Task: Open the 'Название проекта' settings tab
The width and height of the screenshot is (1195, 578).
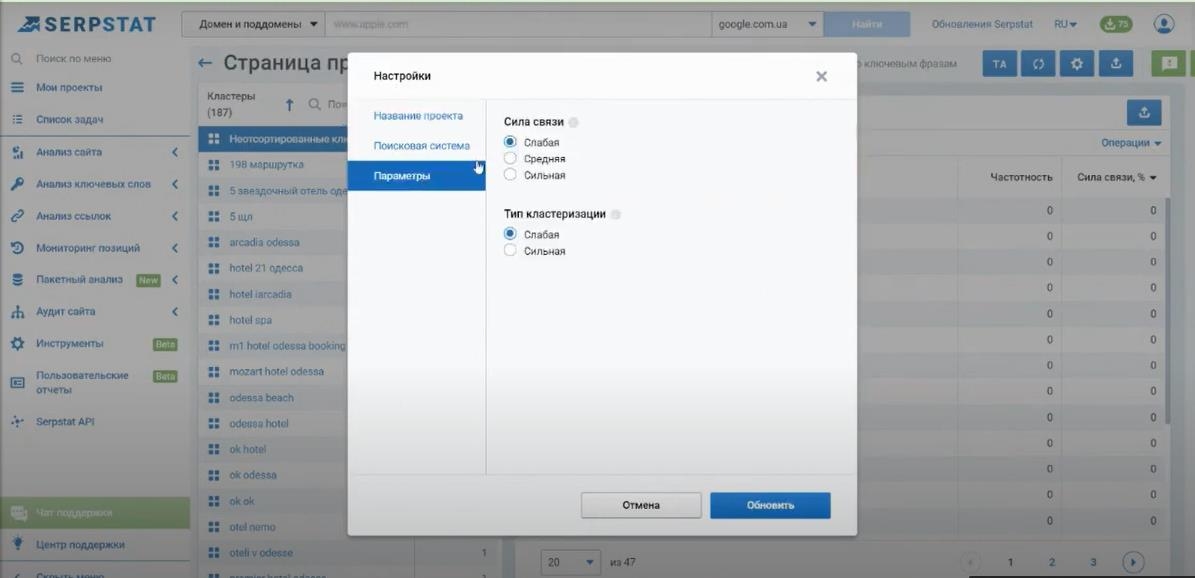Action: [x=417, y=116]
